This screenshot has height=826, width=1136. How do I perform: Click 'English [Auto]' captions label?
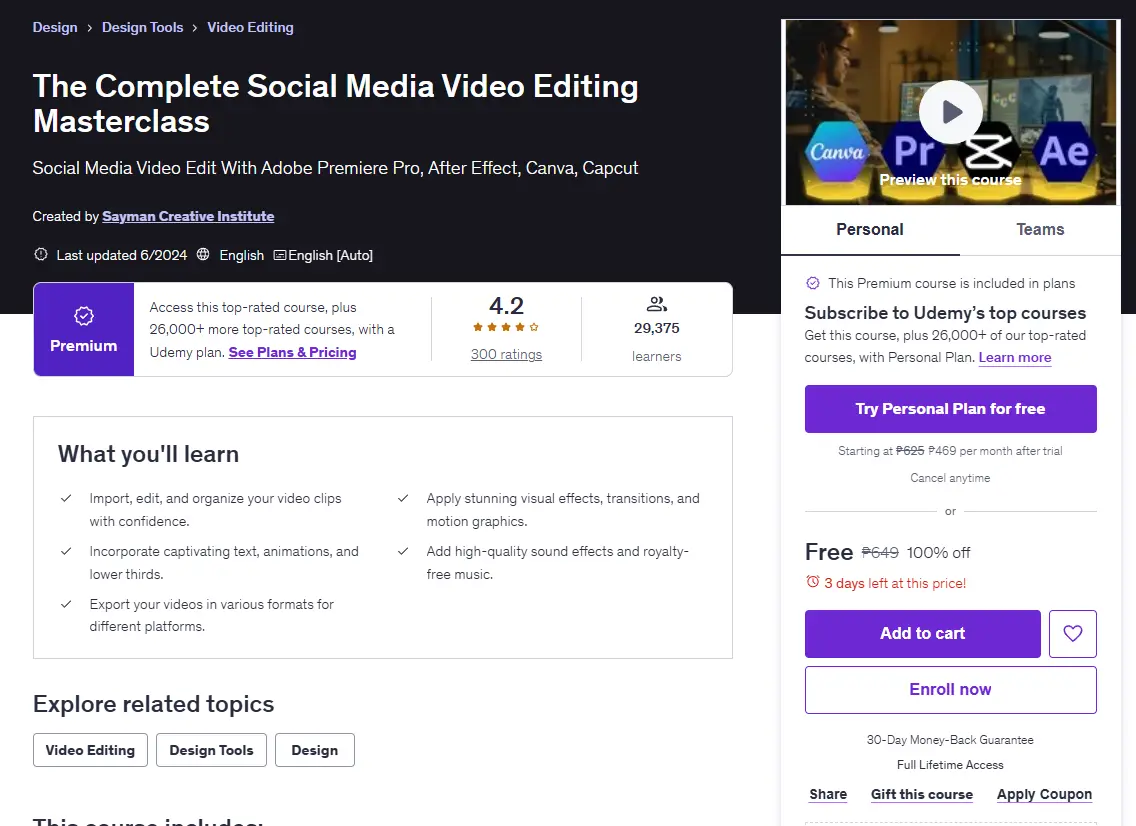click(x=330, y=255)
